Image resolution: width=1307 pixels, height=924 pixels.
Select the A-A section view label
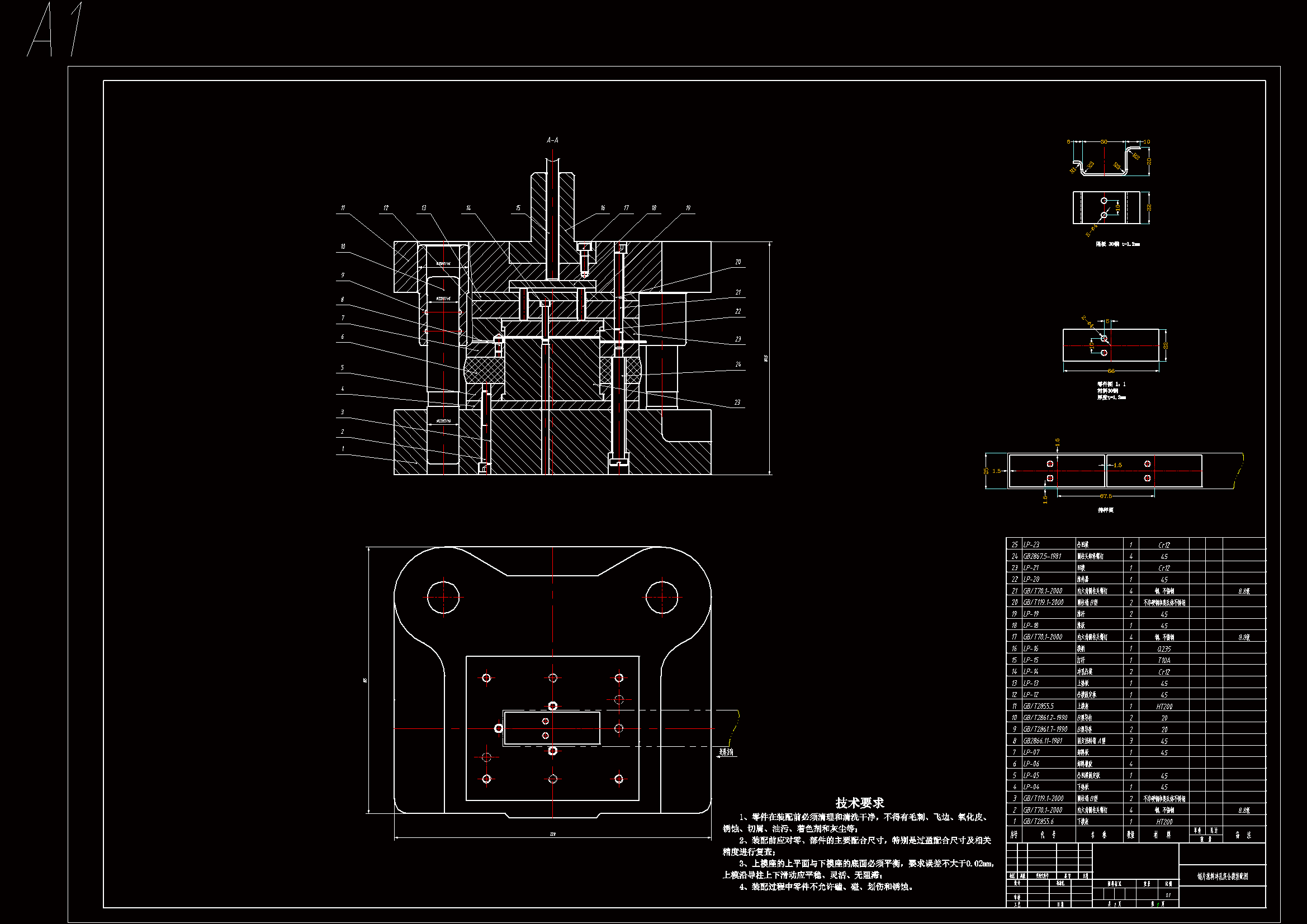tap(552, 140)
